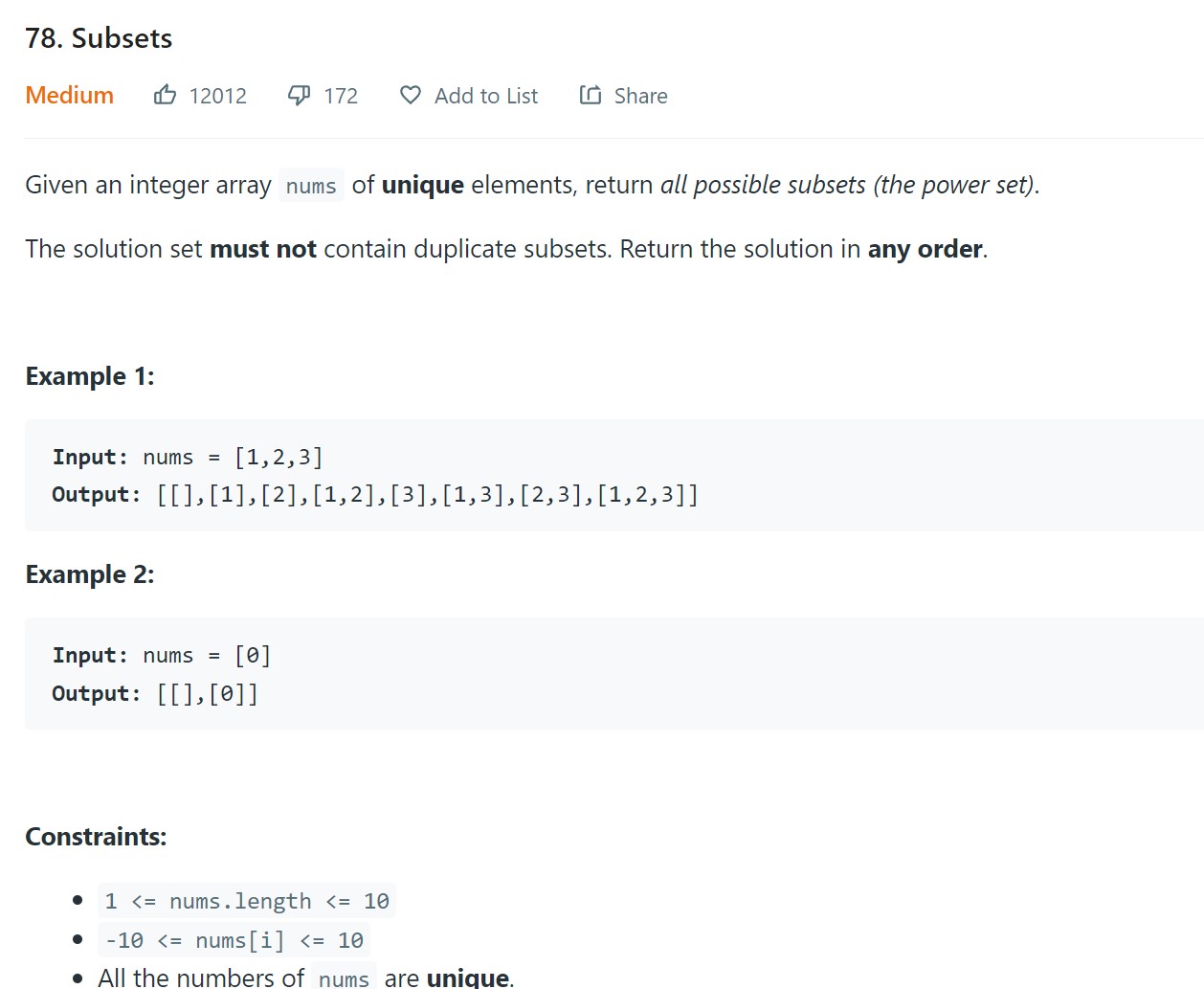Click the nums.length constraint code
The width and height of the screenshot is (1204, 989).
tap(247, 902)
